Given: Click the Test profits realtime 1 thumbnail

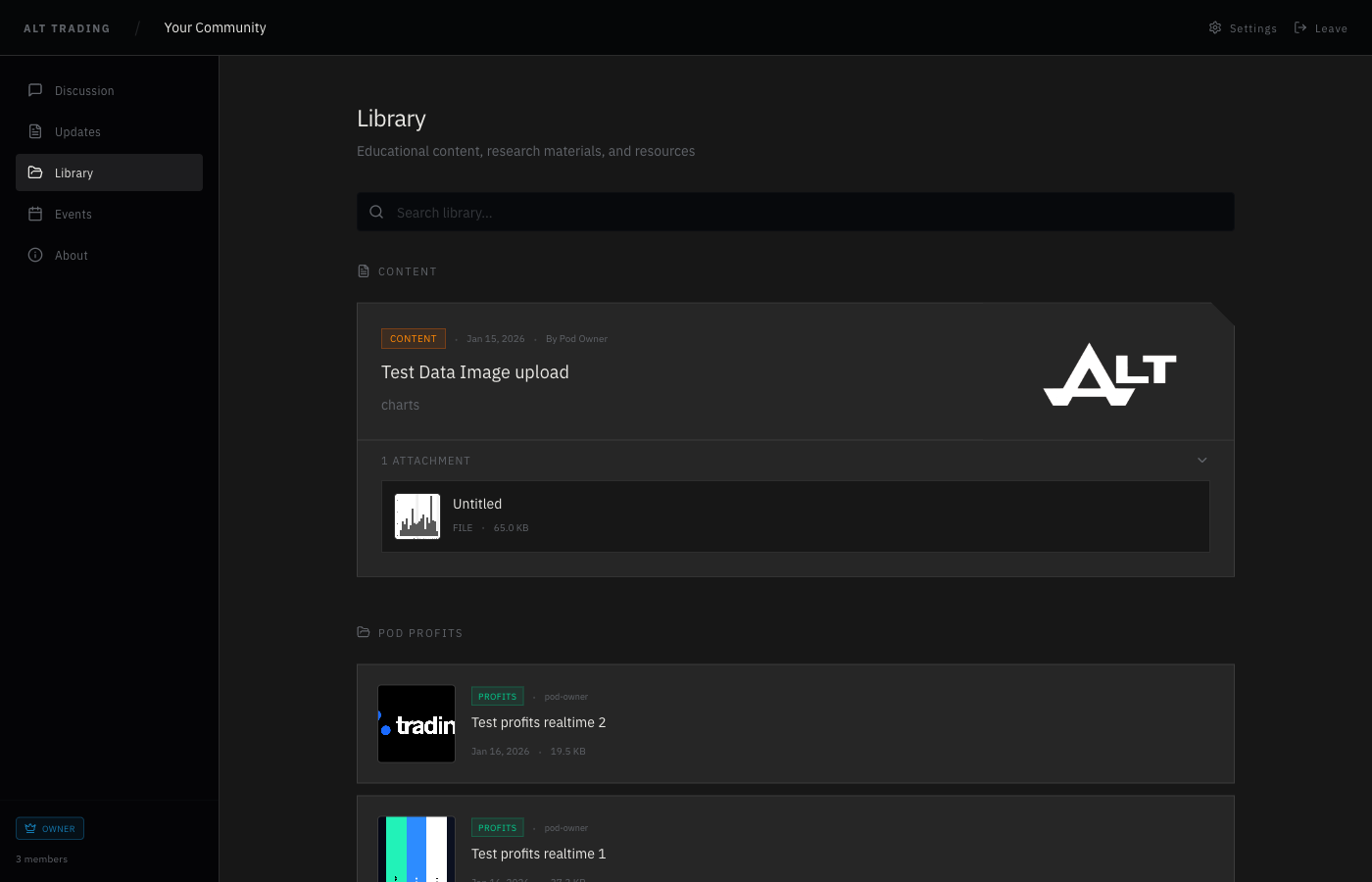Looking at the screenshot, I should point(416,849).
